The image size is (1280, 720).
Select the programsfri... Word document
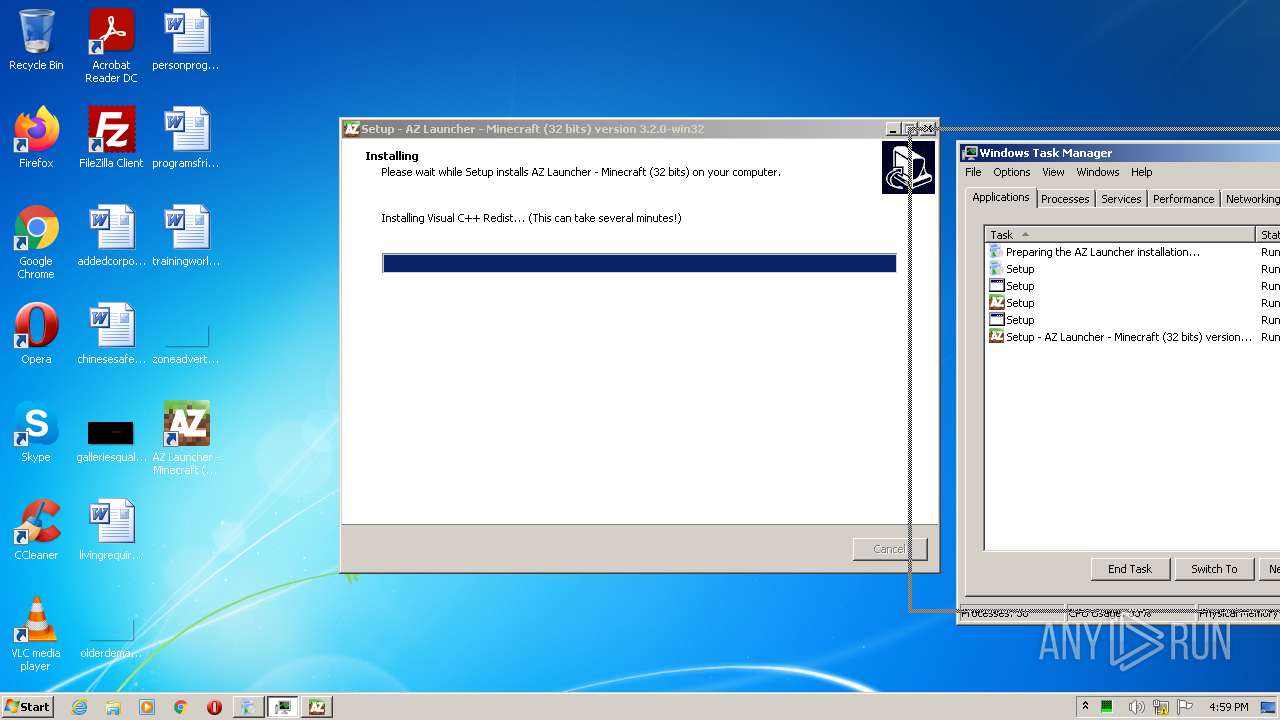186,138
